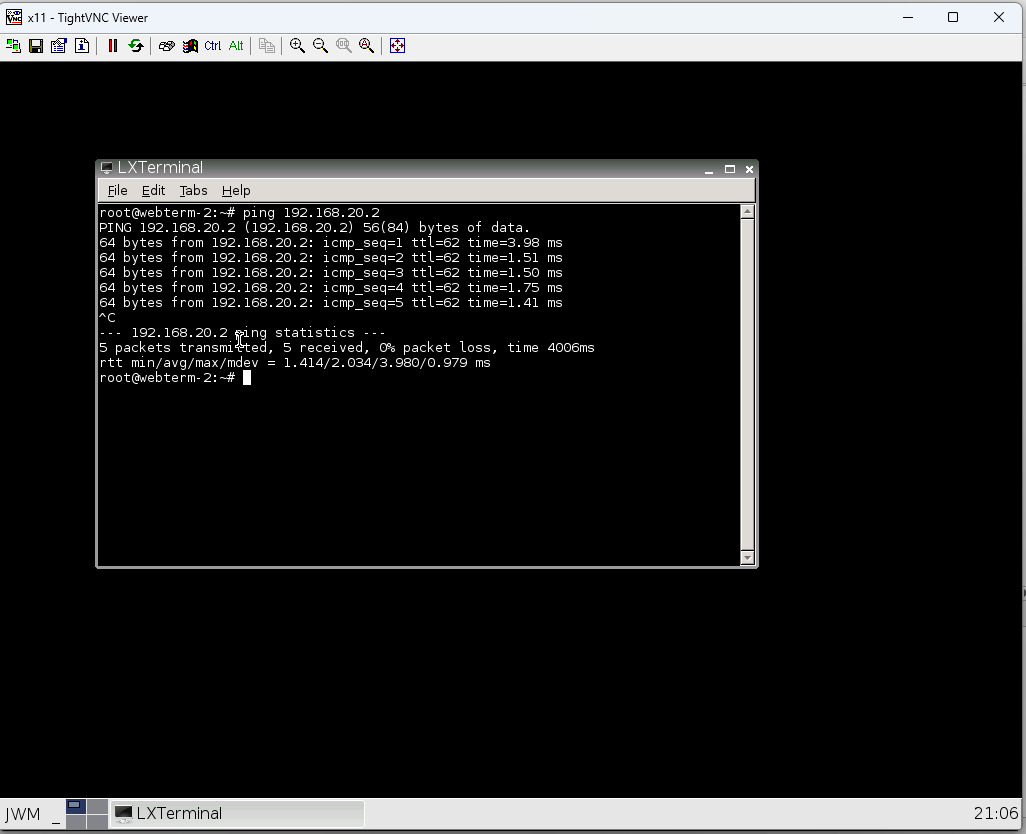Screen dimensions: 1026x834
Task: Toggle full screen mode in the viewer
Action: [x=397, y=46]
